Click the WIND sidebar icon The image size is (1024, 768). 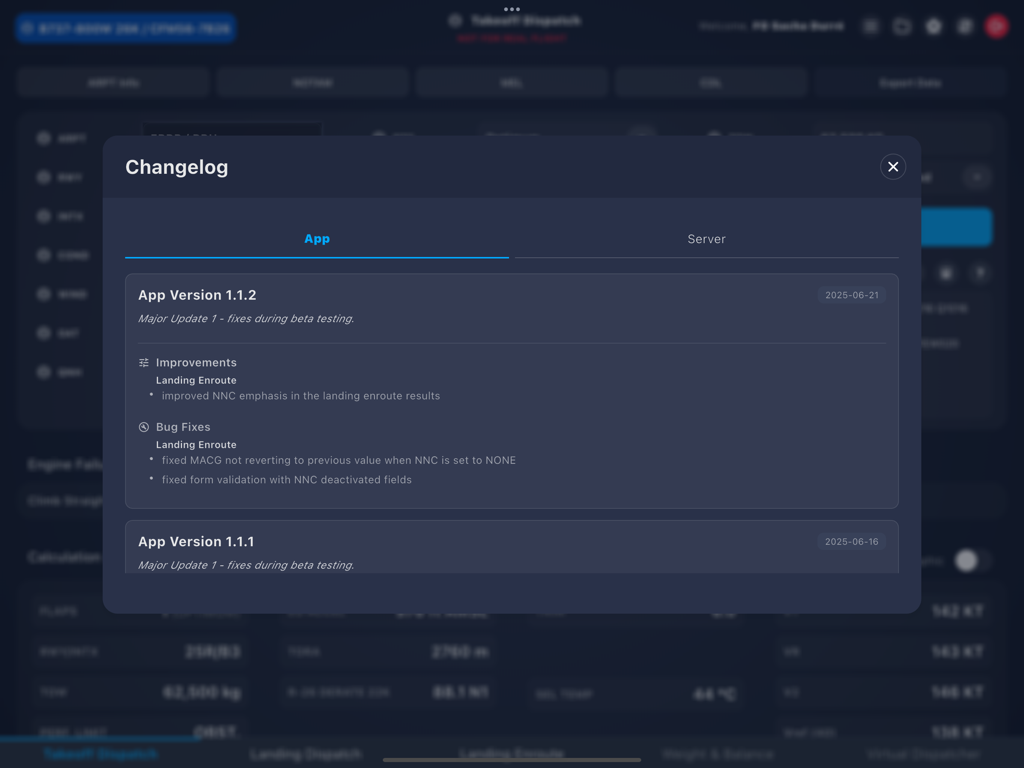(44, 294)
